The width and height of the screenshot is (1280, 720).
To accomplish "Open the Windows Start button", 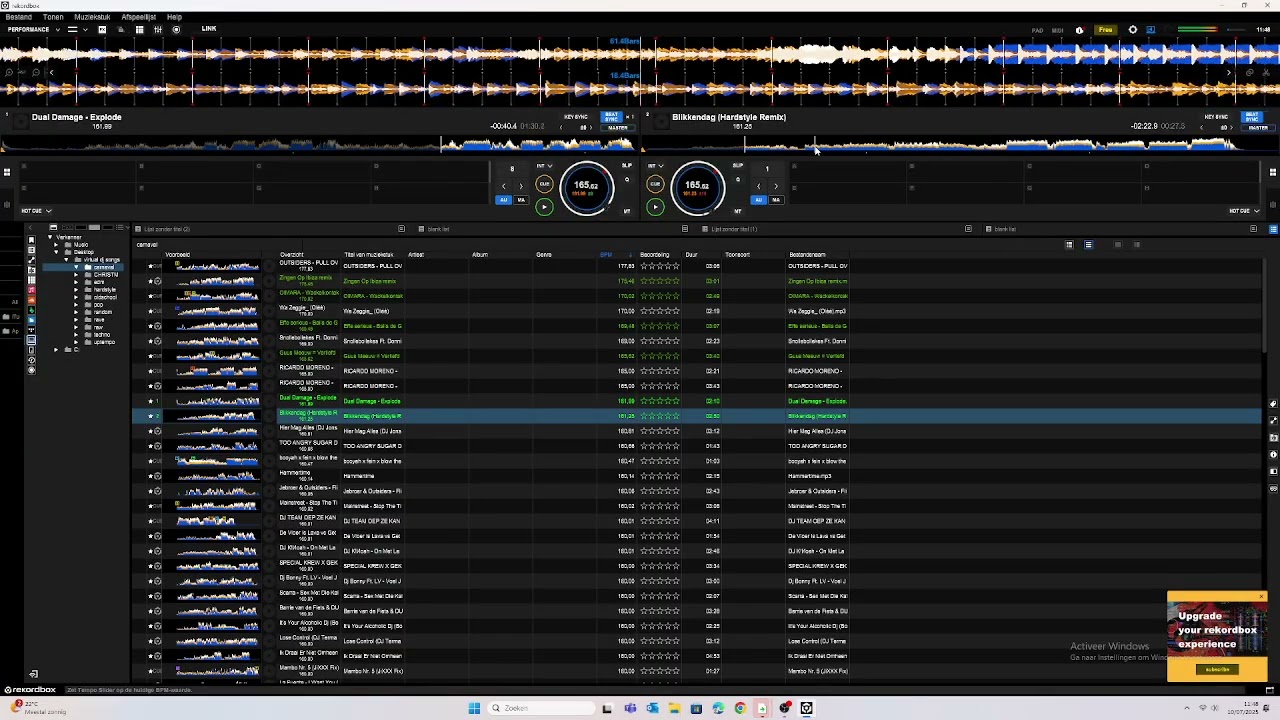I will [474, 708].
